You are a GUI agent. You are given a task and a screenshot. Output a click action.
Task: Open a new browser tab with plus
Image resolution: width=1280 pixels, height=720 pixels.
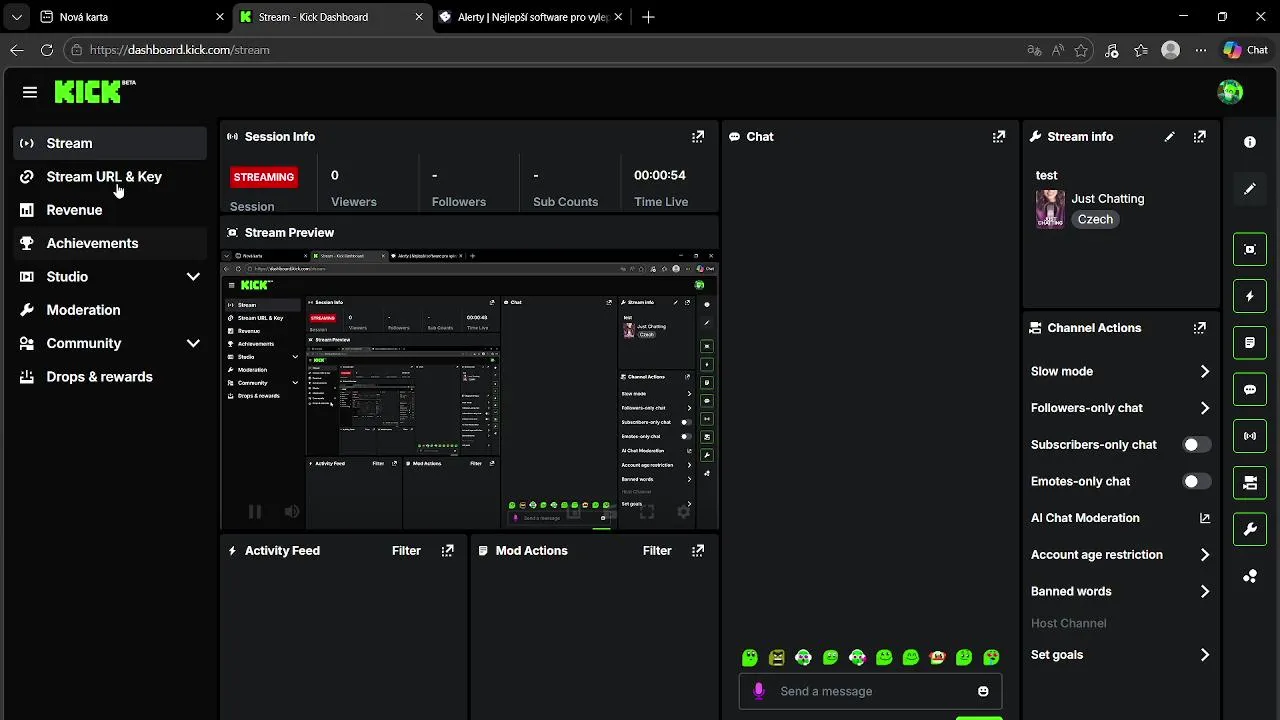648,17
